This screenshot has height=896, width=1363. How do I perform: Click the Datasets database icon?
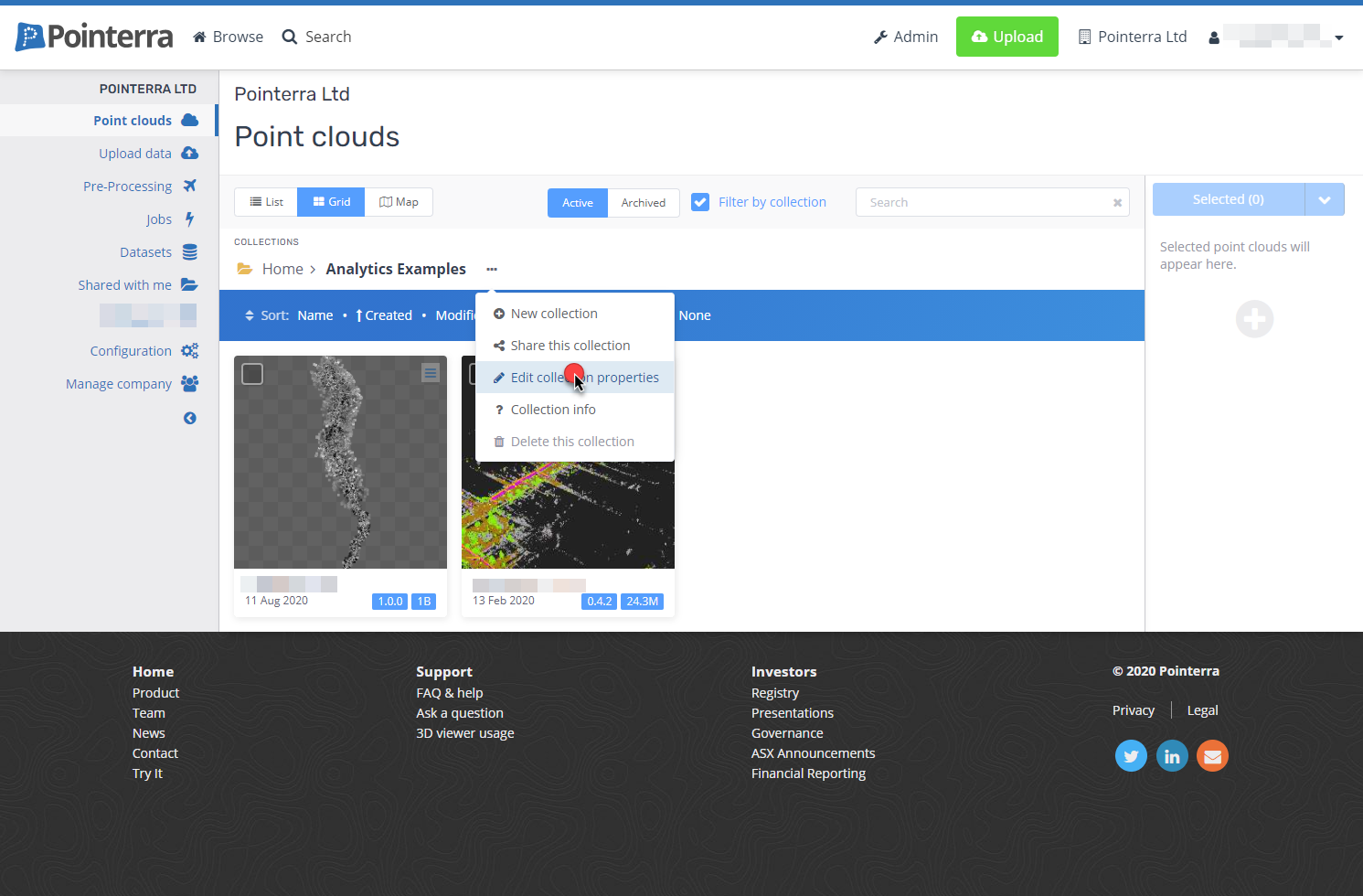[190, 251]
